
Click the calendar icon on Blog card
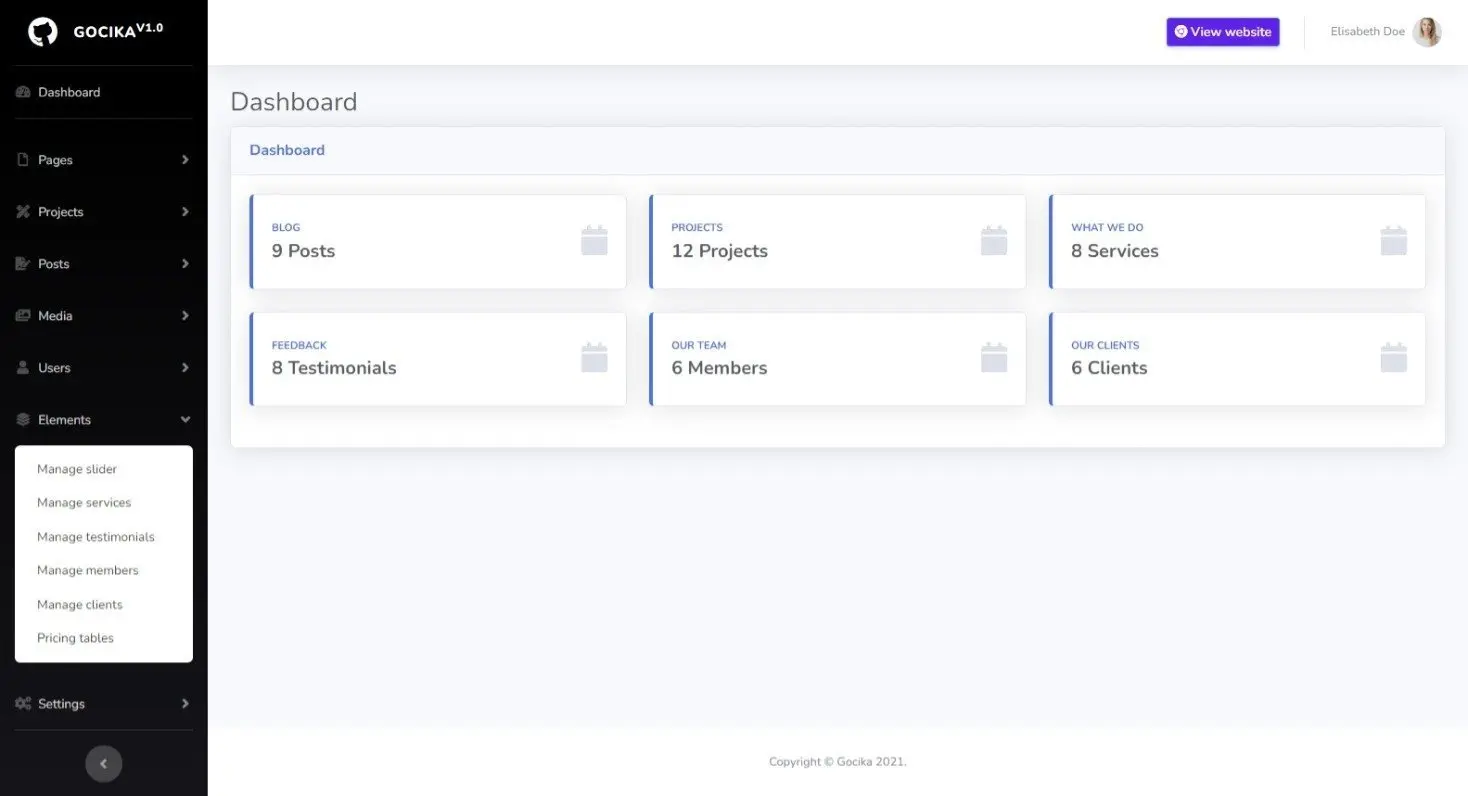click(x=594, y=241)
